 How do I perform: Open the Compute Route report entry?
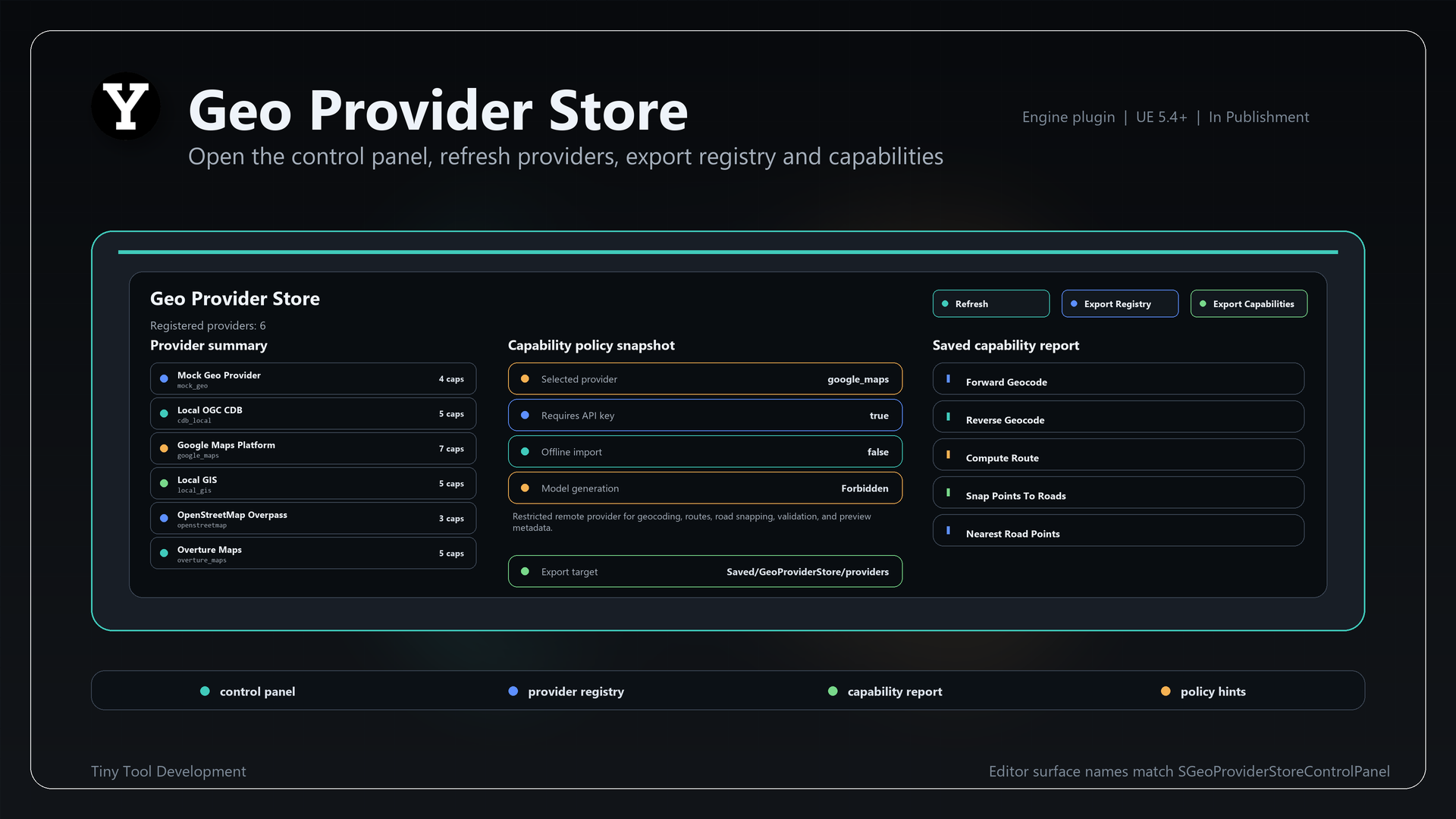click(x=1119, y=454)
